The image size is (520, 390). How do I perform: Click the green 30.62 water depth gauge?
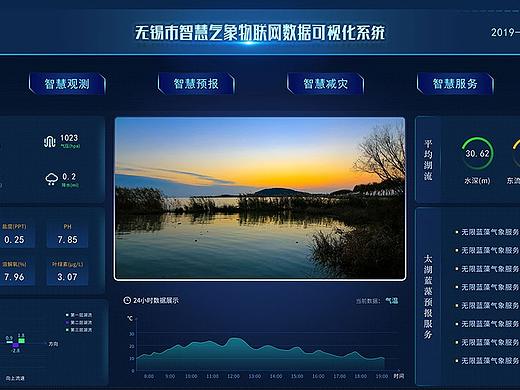477,153
